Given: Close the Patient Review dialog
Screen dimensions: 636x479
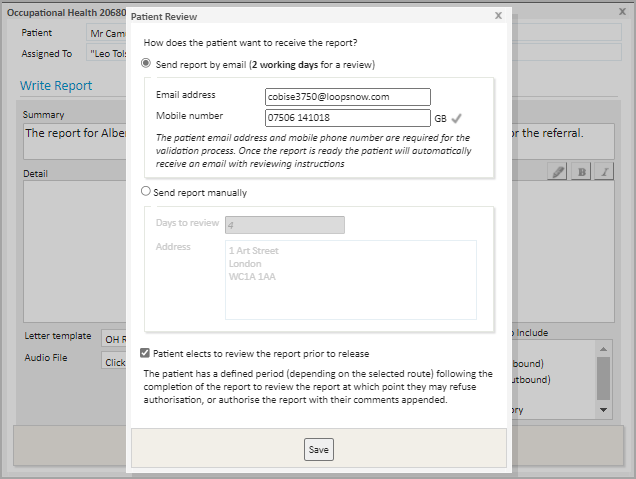Looking at the screenshot, I should [x=498, y=16].
